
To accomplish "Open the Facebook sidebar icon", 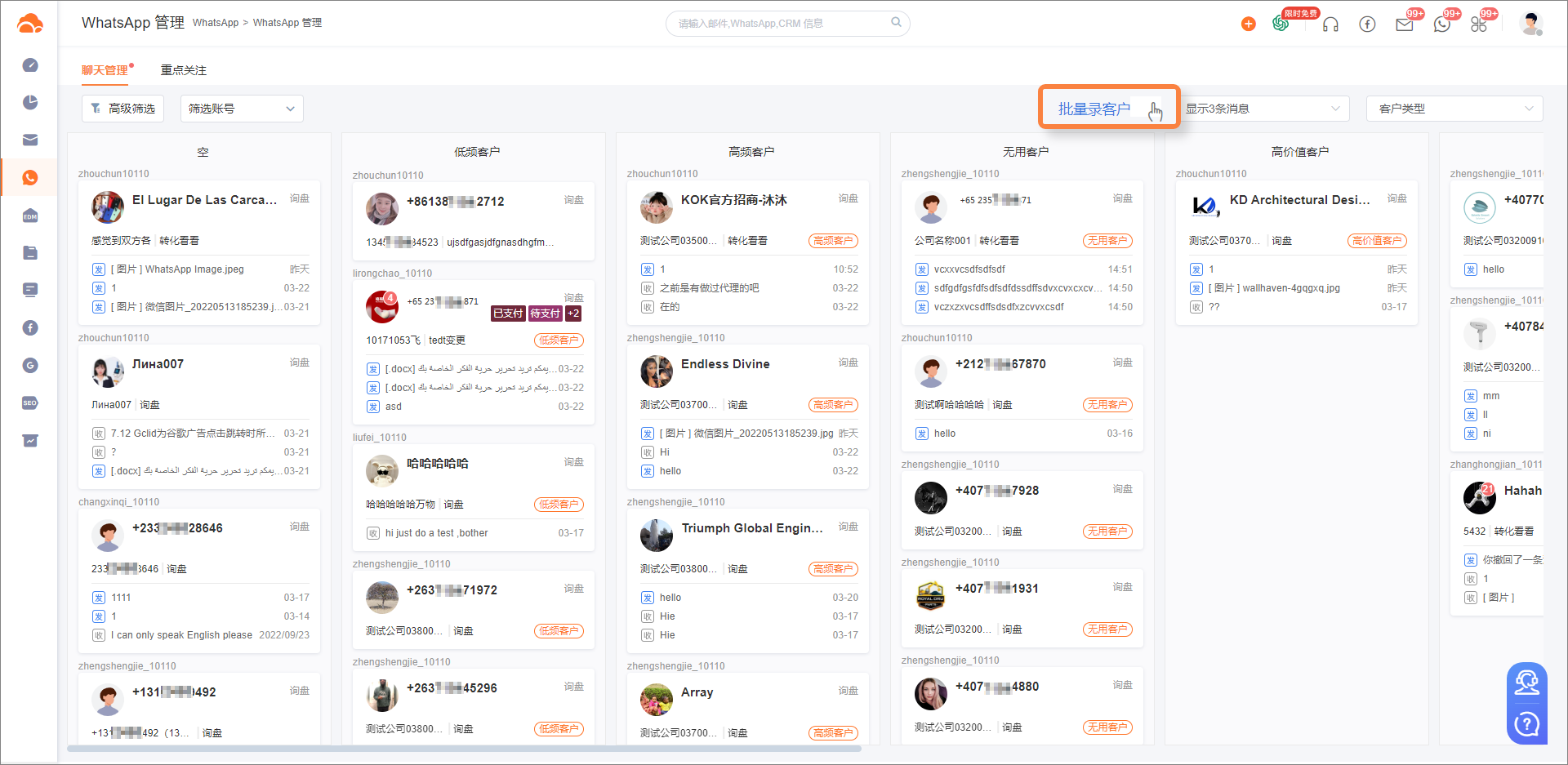I will pyautogui.click(x=30, y=327).
